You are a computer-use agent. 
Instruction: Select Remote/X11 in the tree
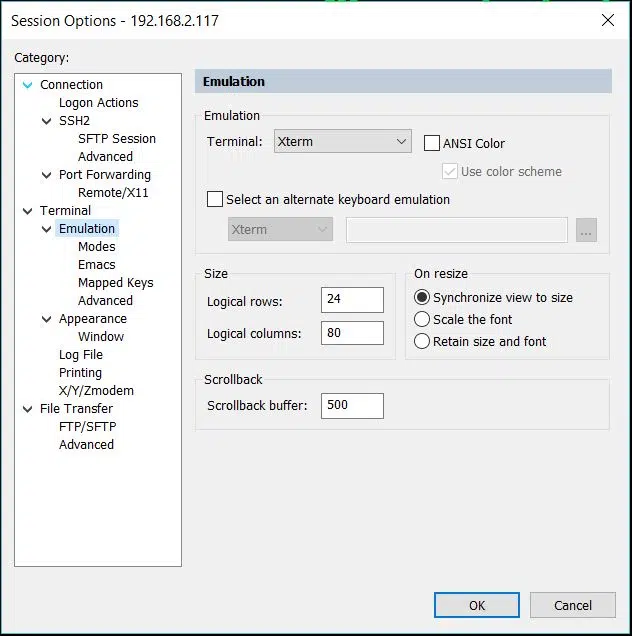point(113,193)
